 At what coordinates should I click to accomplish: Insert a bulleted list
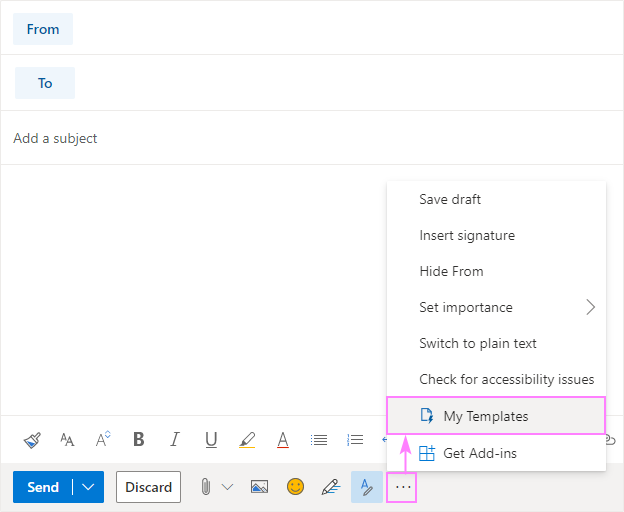[319, 439]
